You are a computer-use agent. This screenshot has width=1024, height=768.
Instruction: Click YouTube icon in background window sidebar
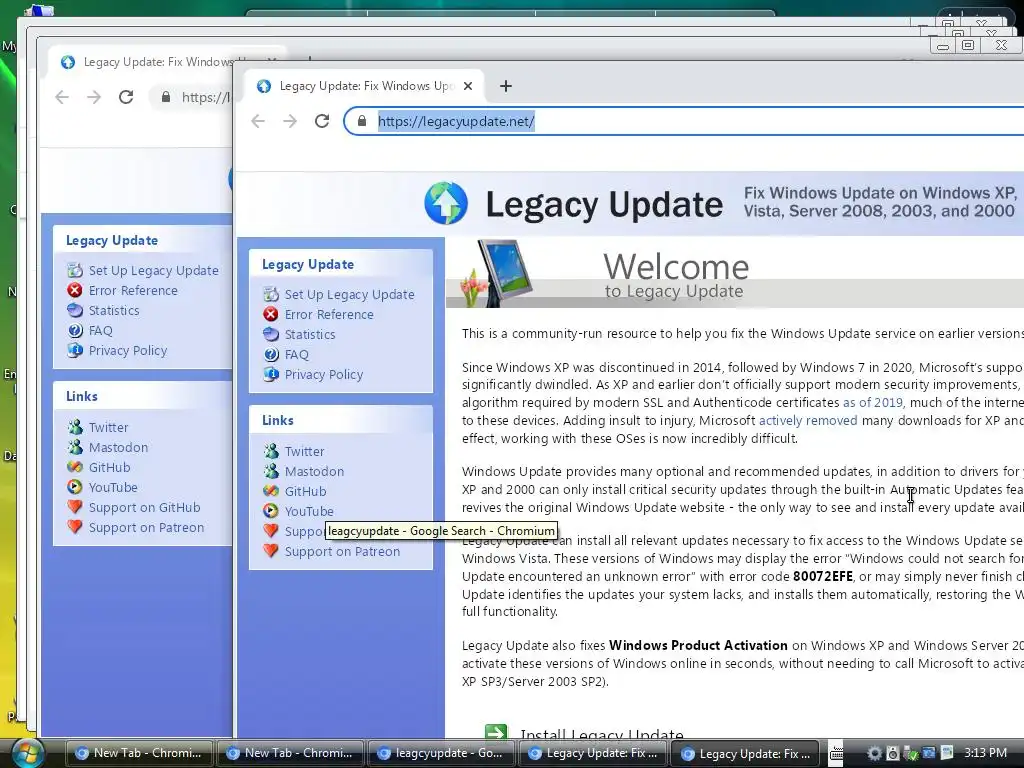tap(75, 487)
